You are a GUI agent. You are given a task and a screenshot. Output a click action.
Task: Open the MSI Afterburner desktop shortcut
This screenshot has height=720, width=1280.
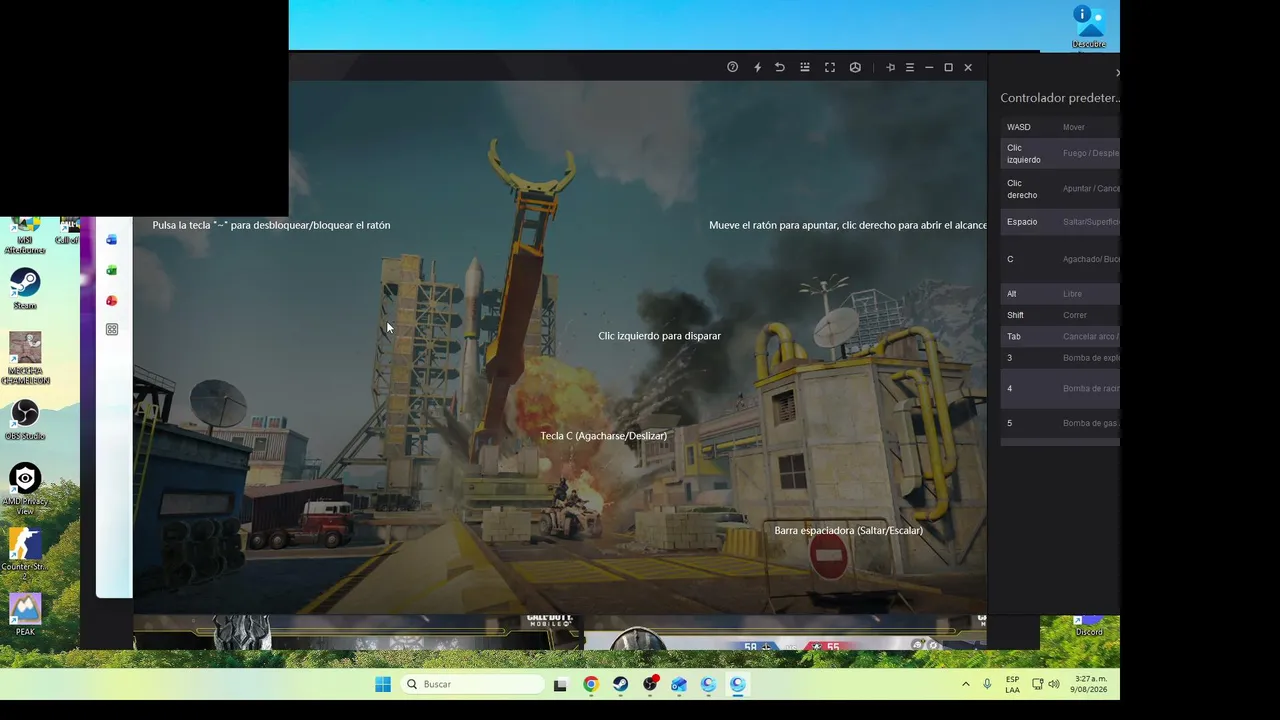pyautogui.click(x=25, y=237)
